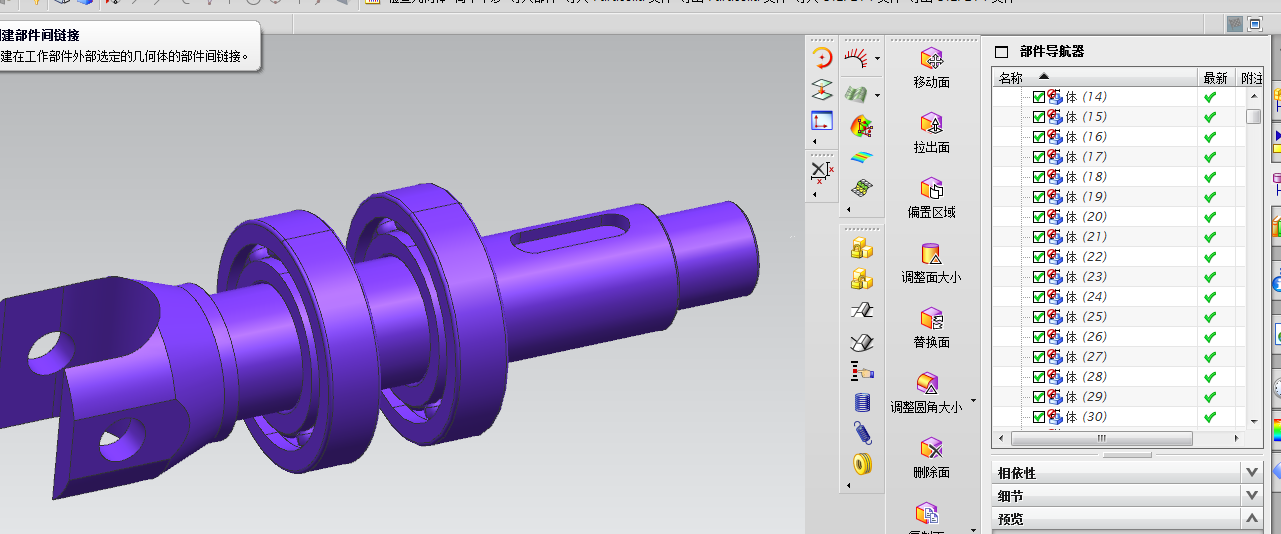Uncheck the checkbox for 体 (16)
Image resolution: width=1281 pixels, height=534 pixels.
[1039, 137]
